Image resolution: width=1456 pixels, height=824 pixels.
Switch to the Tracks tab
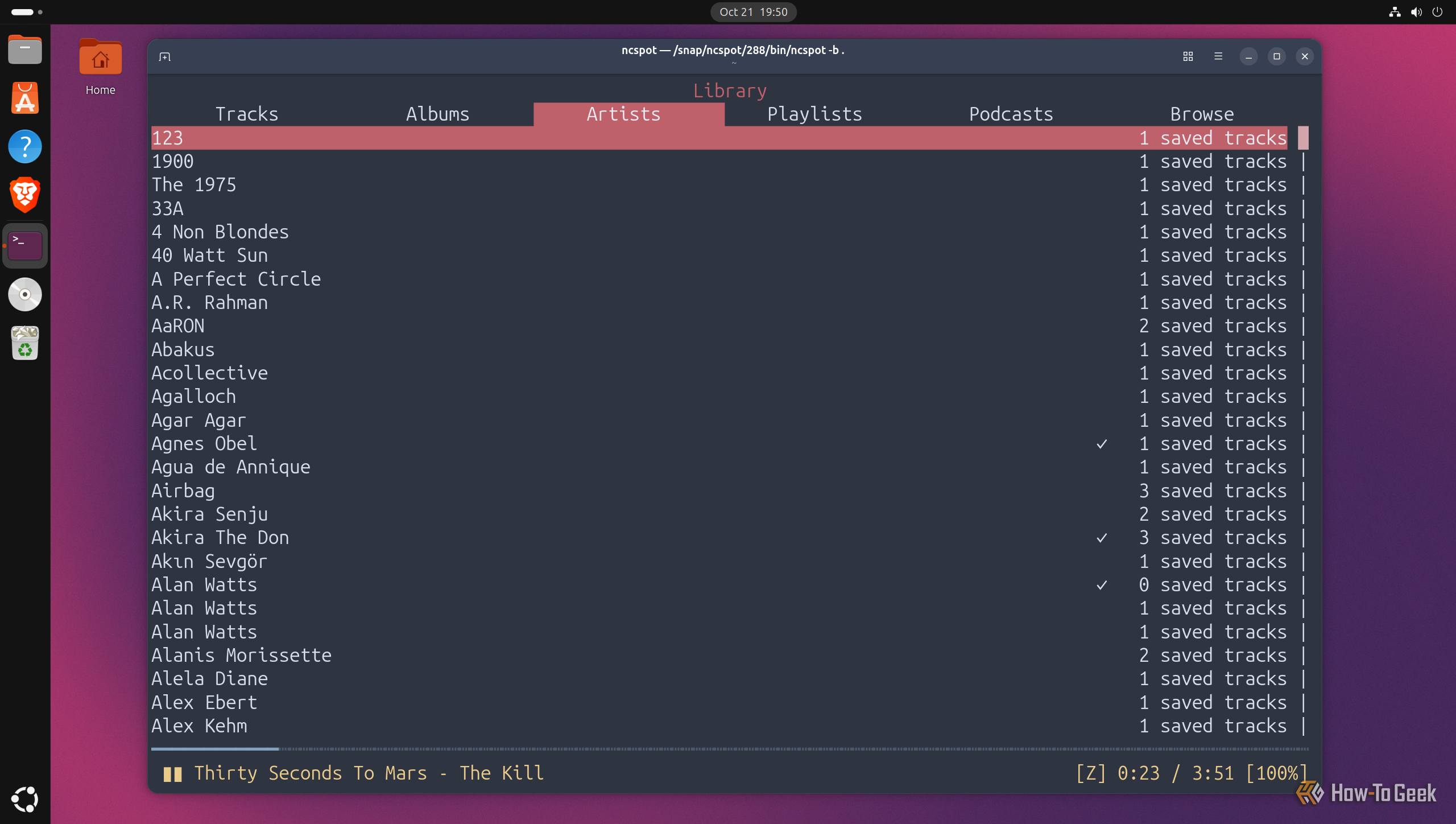(x=247, y=114)
